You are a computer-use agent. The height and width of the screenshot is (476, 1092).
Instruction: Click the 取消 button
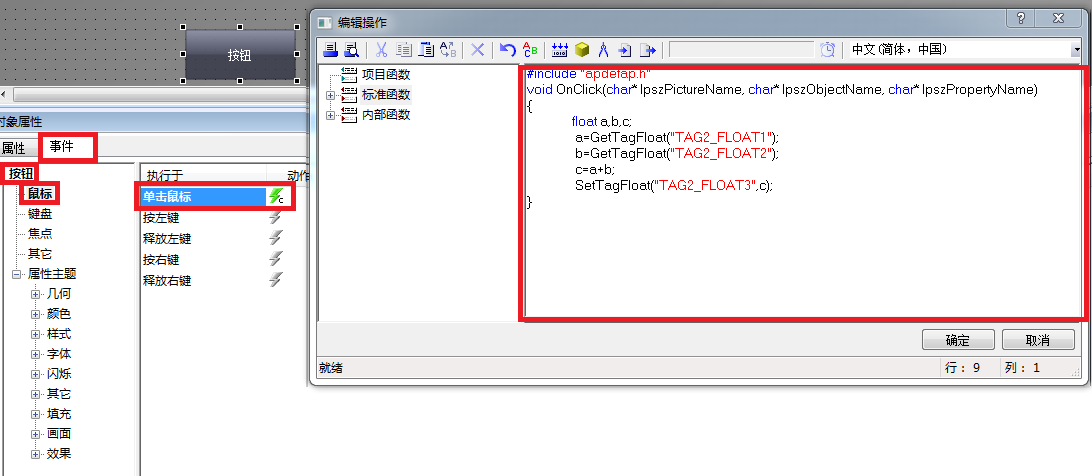(x=1038, y=340)
